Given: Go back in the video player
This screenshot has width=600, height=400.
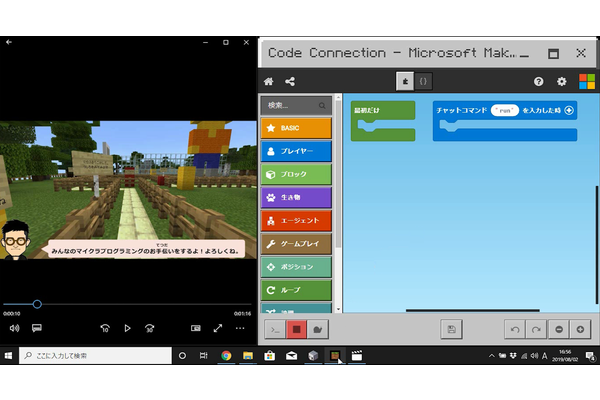Looking at the screenshot, I should (9, 42).
